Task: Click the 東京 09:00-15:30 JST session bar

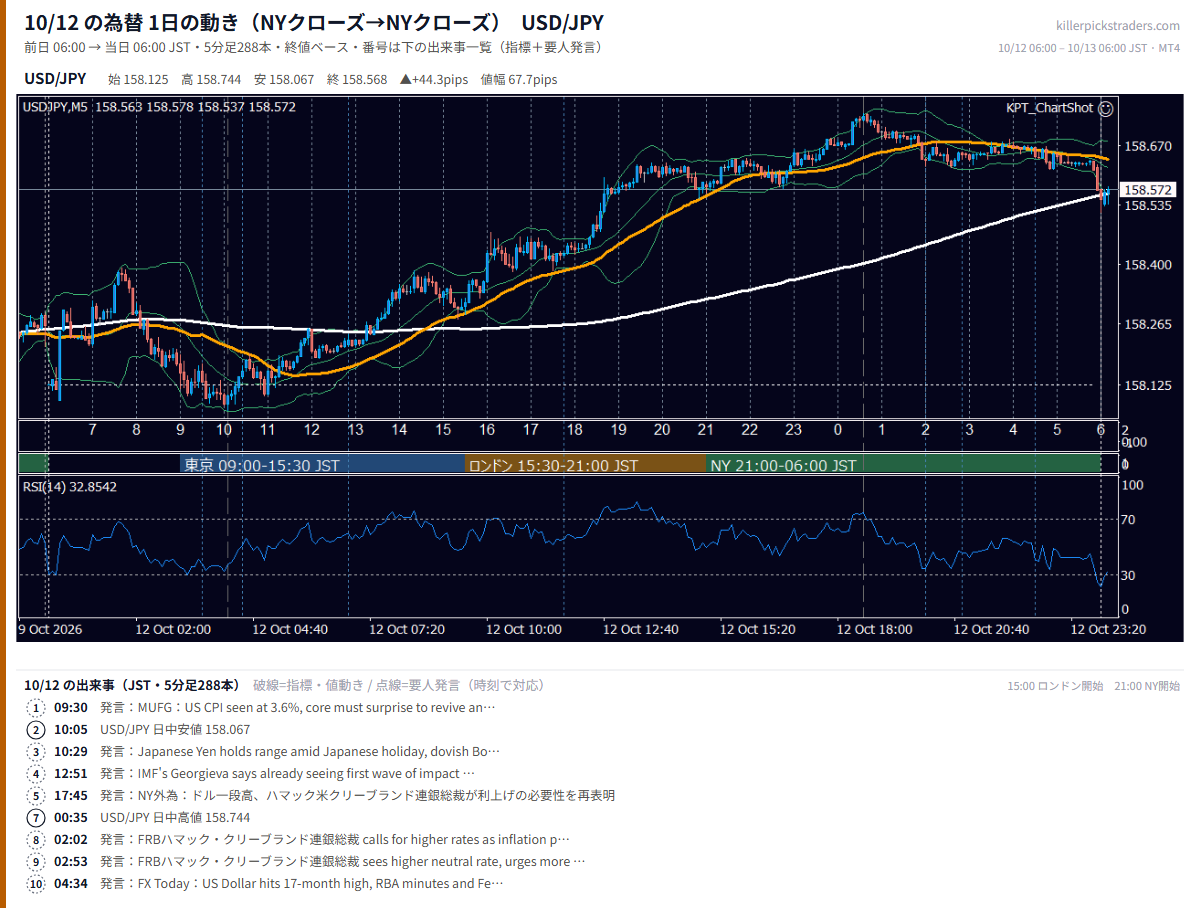Action: (x=323, y=465)
